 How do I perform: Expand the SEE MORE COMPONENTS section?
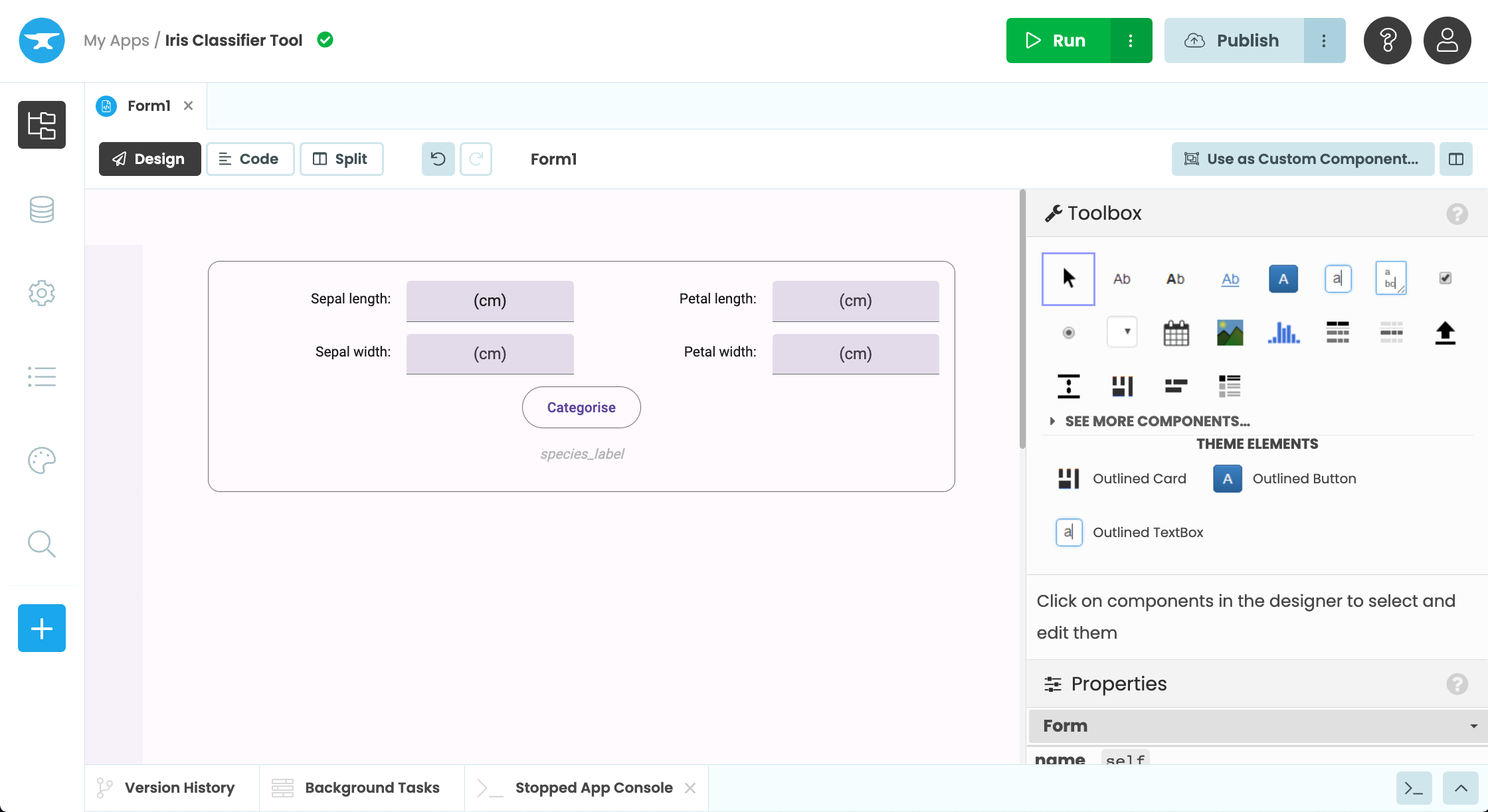click(1148, 420)
